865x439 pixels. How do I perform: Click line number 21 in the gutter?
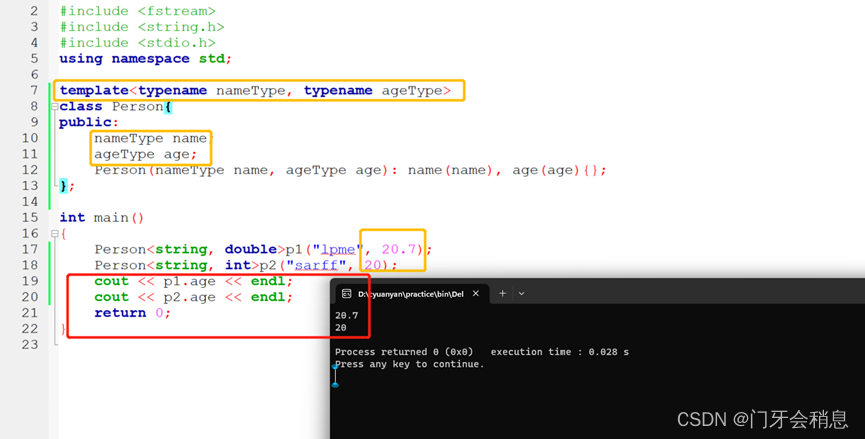(x=30, y=313)
